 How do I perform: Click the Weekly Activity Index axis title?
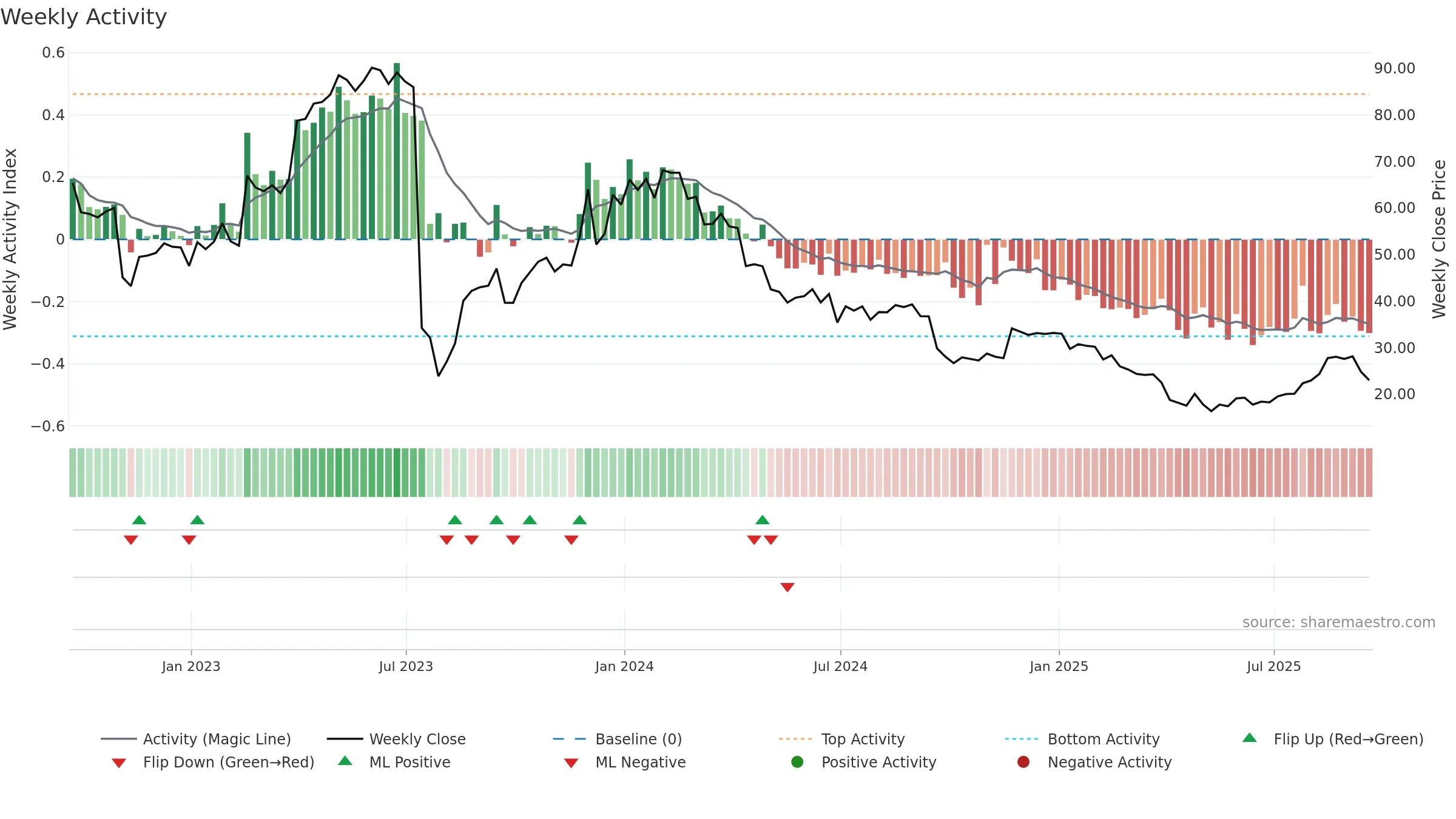click(x=10, y=239)
